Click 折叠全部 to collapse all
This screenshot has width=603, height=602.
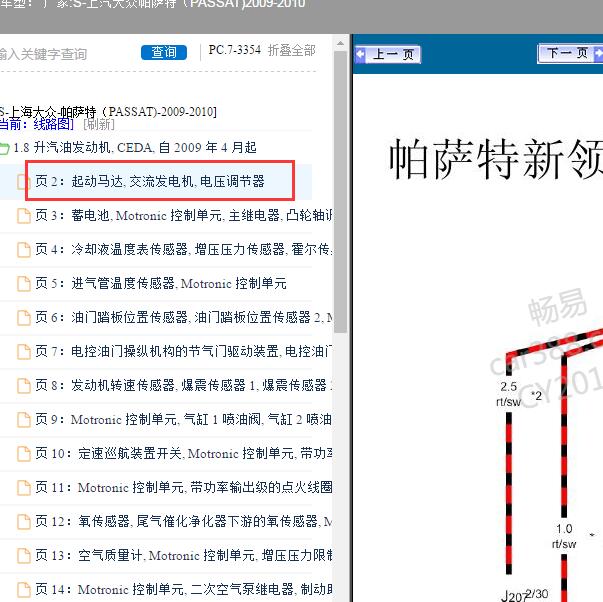click(292, 50)
